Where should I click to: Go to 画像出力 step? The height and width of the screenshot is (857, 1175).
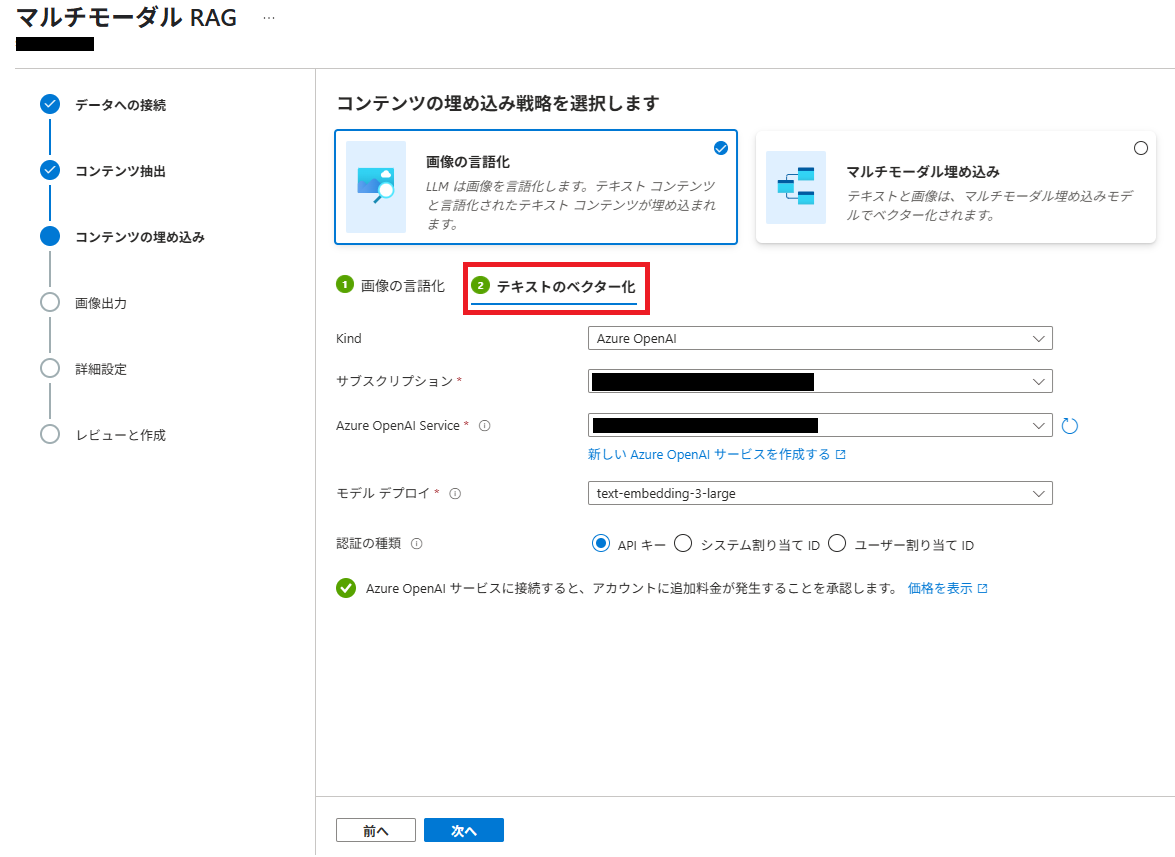coord(101,303)
